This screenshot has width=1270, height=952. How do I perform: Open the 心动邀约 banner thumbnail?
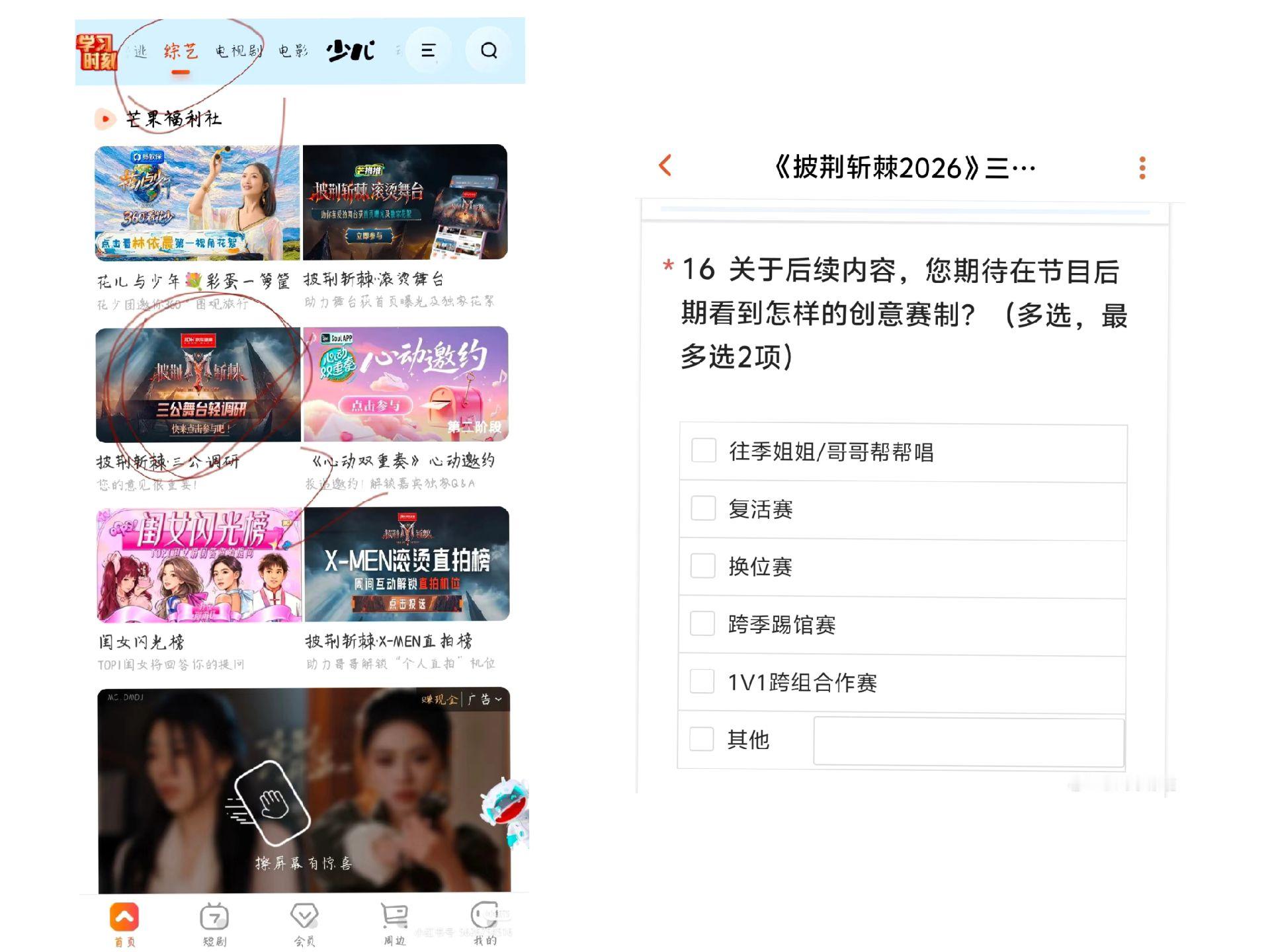tap(406, 384)
